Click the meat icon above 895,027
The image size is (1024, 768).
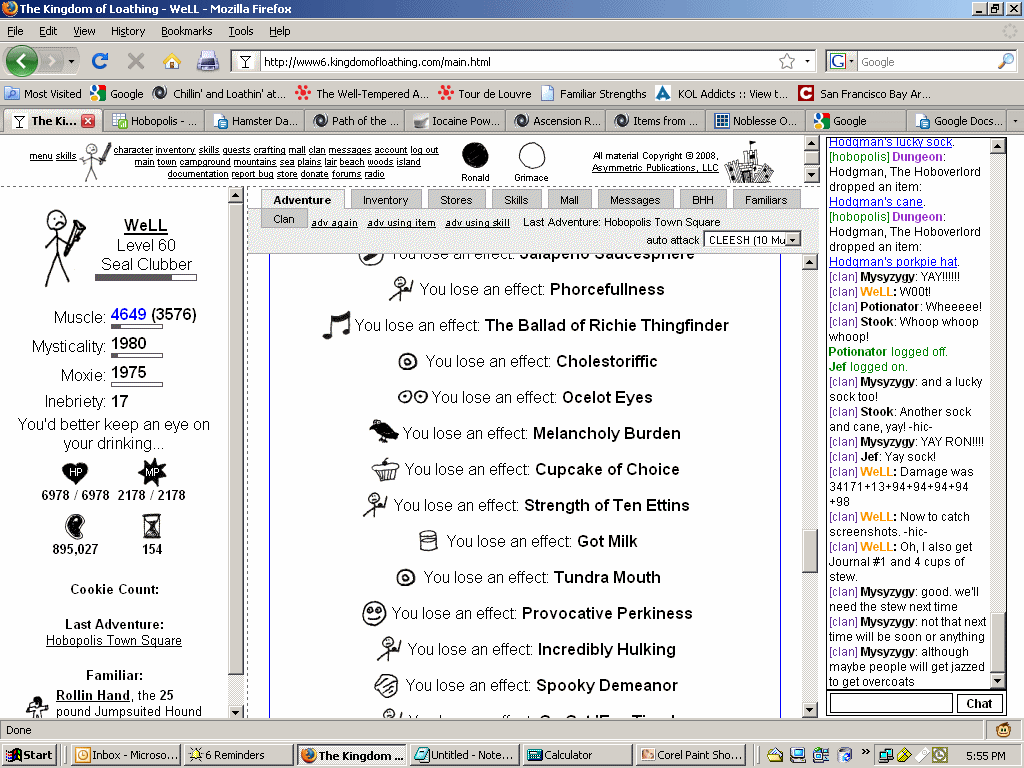tap(75, 526)
